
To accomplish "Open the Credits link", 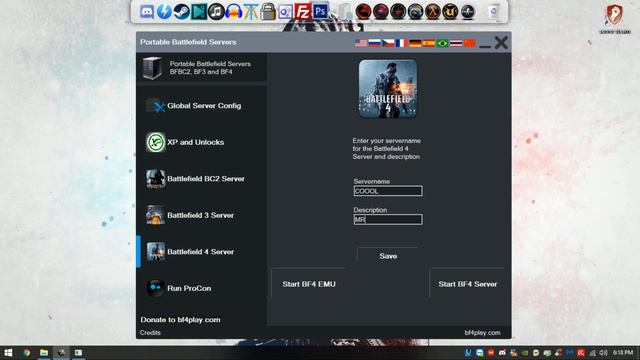I will 150,333.
